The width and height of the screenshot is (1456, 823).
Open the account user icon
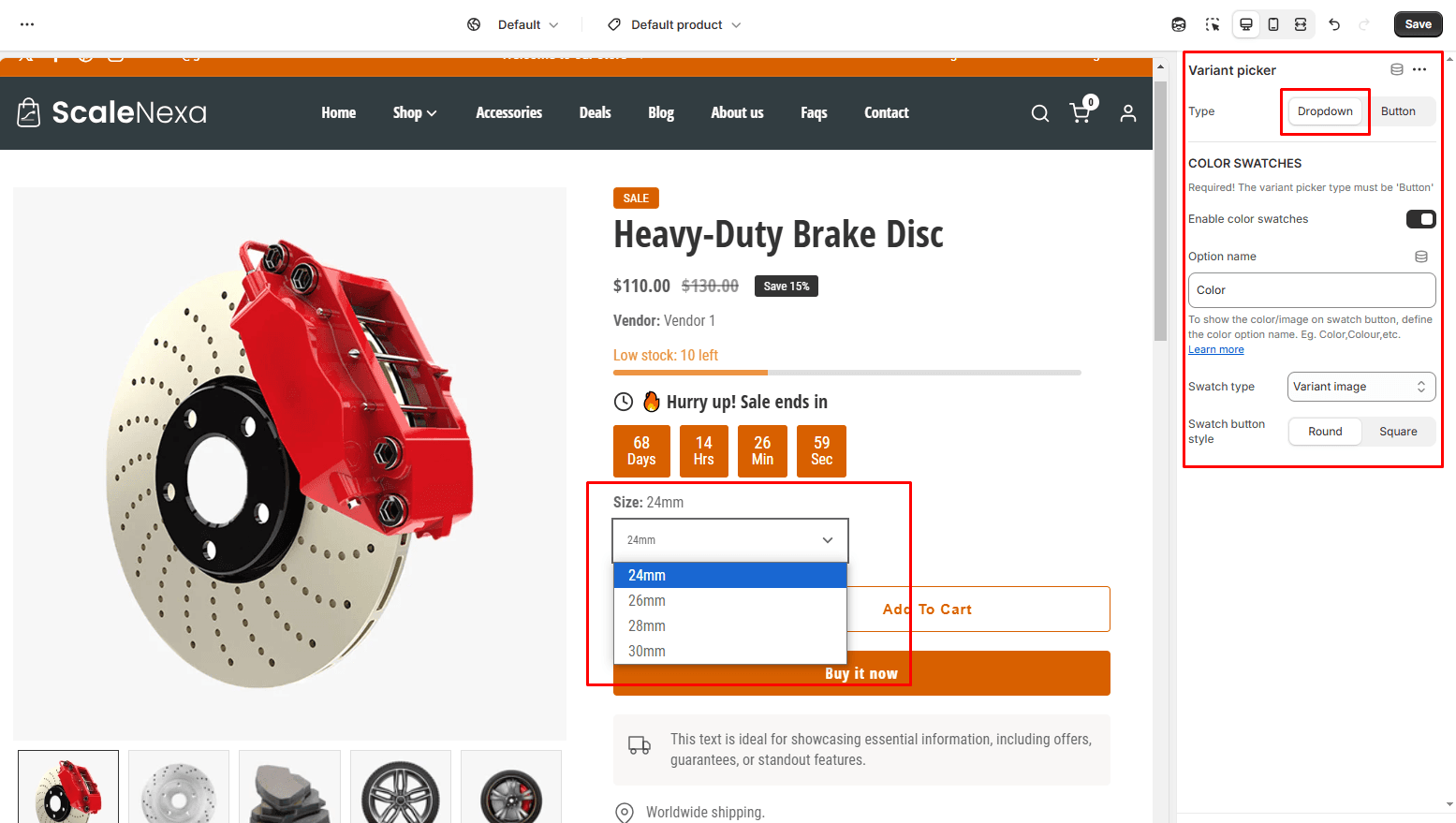[1128, 113]
